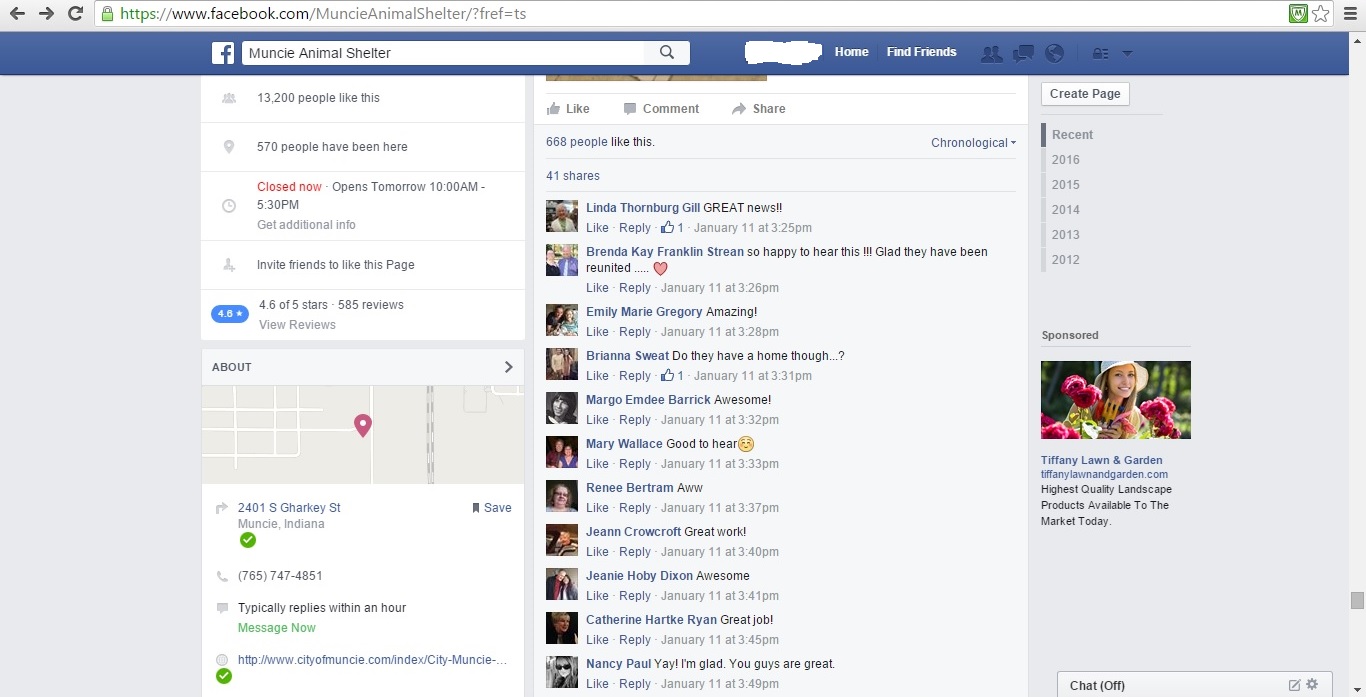Open Find Friends in top bar
This screenshot has width=1366, height=697.
(x=921, y=52)
